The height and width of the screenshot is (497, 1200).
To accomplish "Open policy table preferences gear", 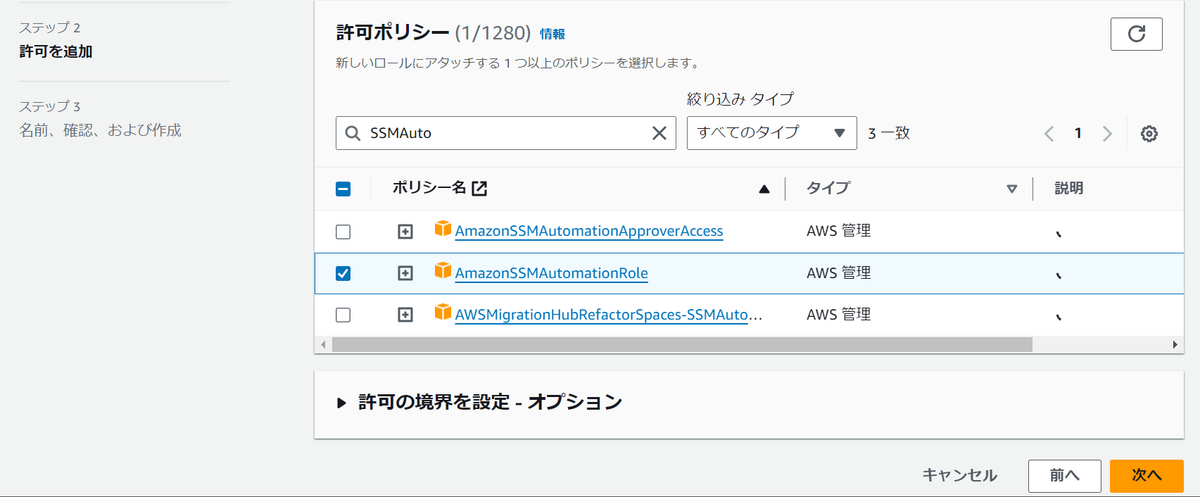I will [x=1149, y=133].
